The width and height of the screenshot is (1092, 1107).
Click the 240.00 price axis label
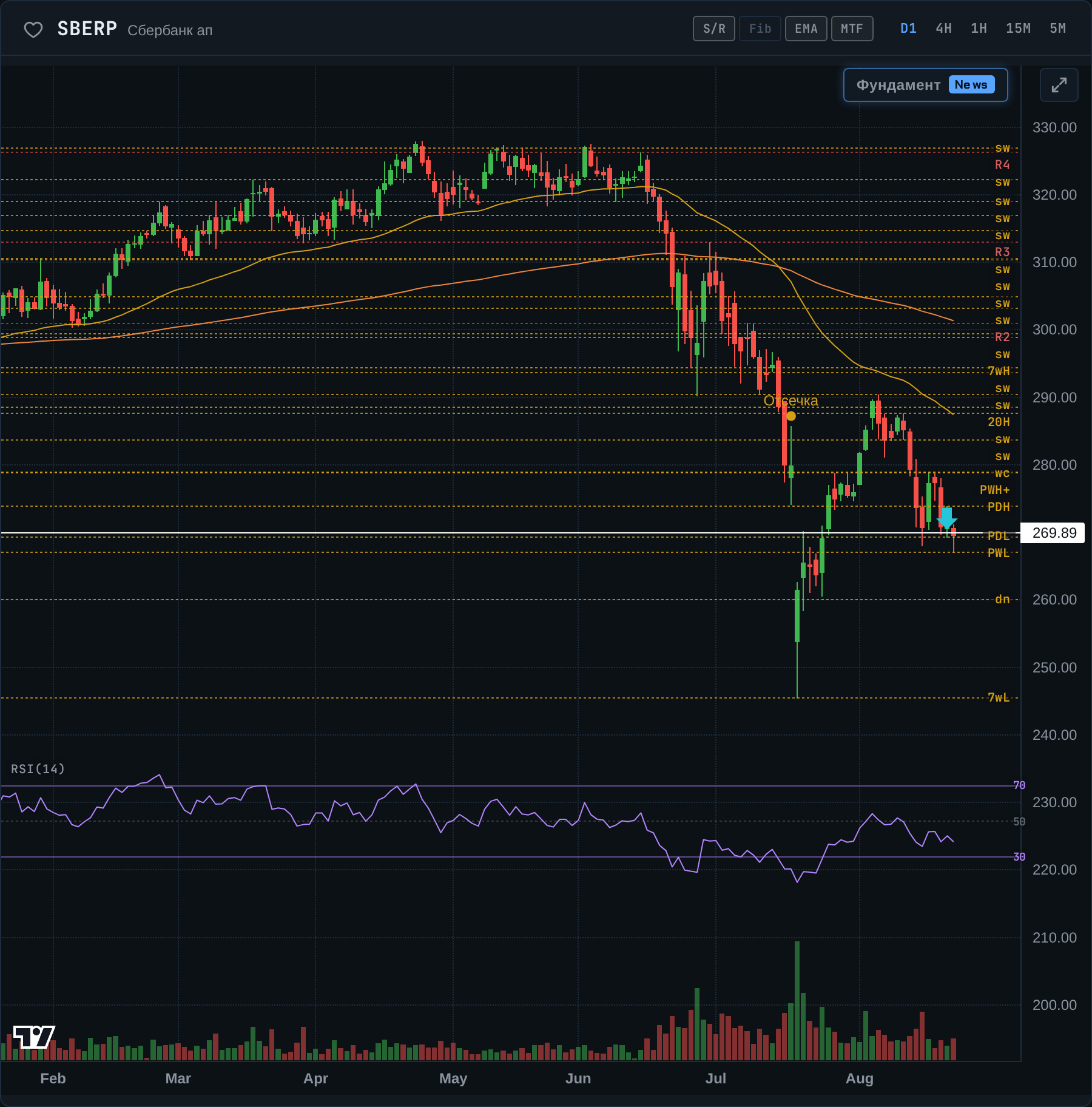(1054, 735)
